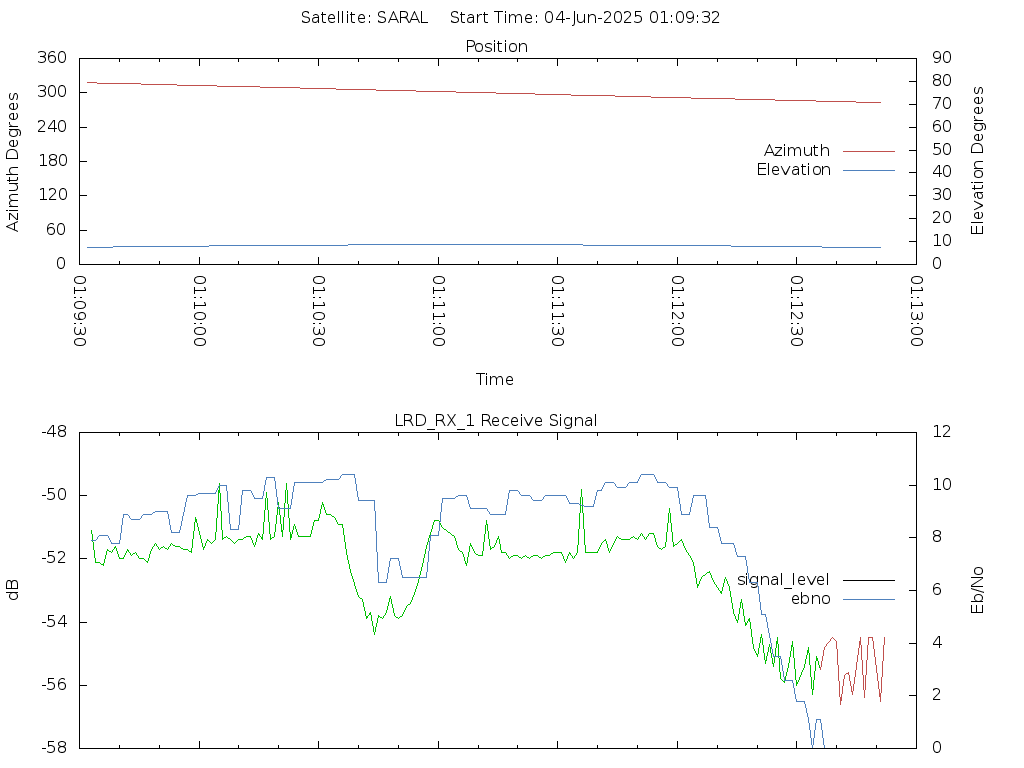Click the "2" Eb/No axis tick
The height and width of the screenshot is (768, 1024).
pyautogui.click(x=937, y=695)
